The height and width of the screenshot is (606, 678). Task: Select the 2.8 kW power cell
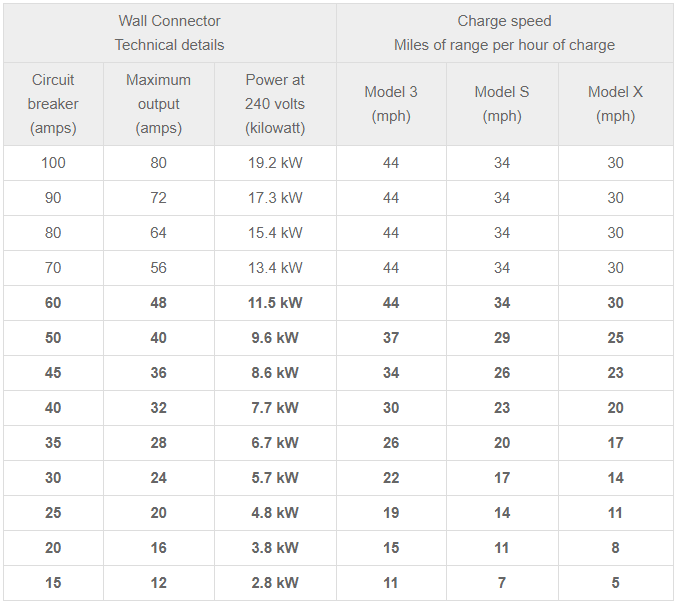pyautogui.click(x=275, y=583)
